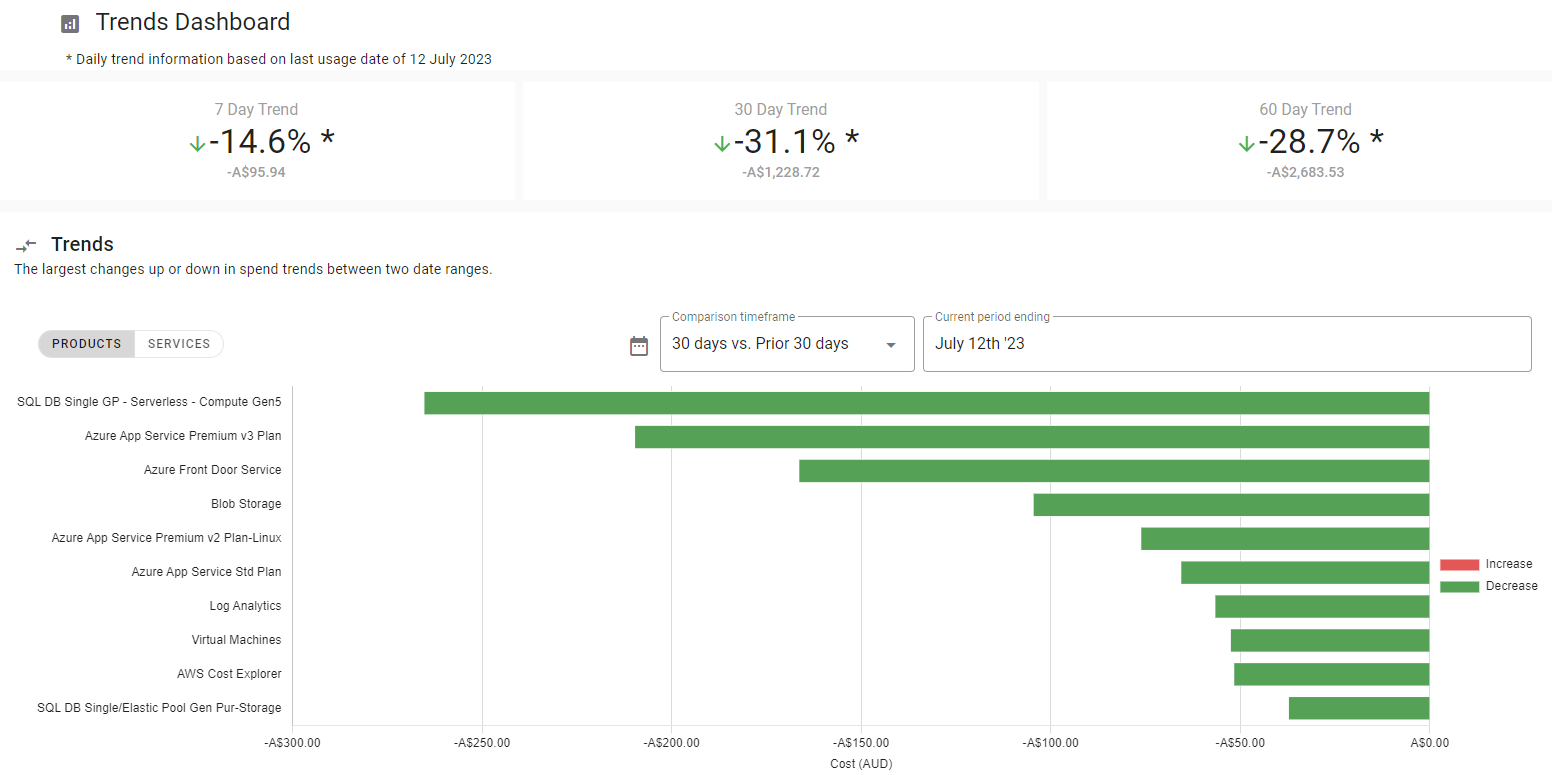Open the 60 Day Trend card
Viewport: 1552px width, 775px height.
(x=1305, y=141)
